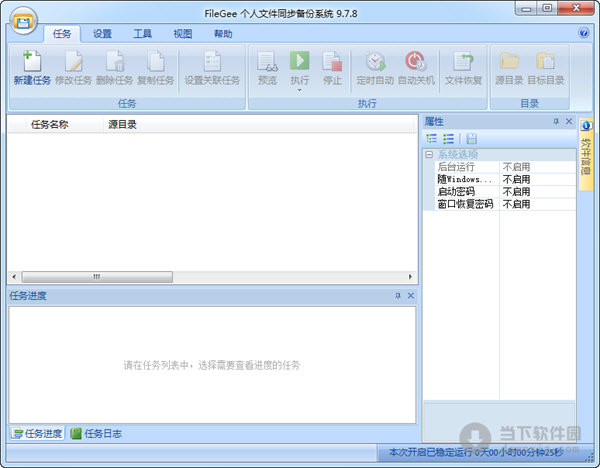This screenshot has width=600, height=468.
Task: Click the Auto Shutdown (自动关机) icon
Action: [416, 61]
